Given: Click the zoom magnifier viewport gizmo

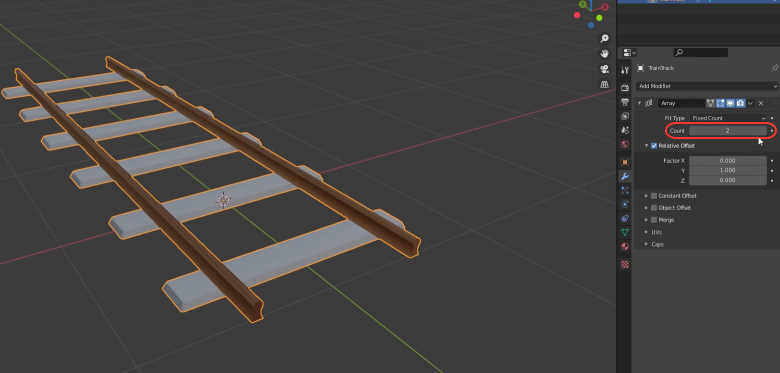Looking at the screenshot, I should click(x=605, y=39).
